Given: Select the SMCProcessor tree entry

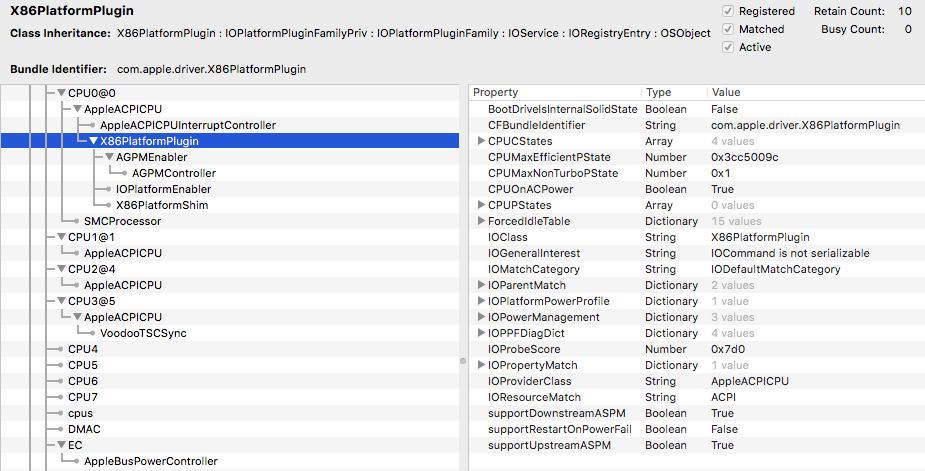Looking at the screenshot, I should click(x=122, y=221).
